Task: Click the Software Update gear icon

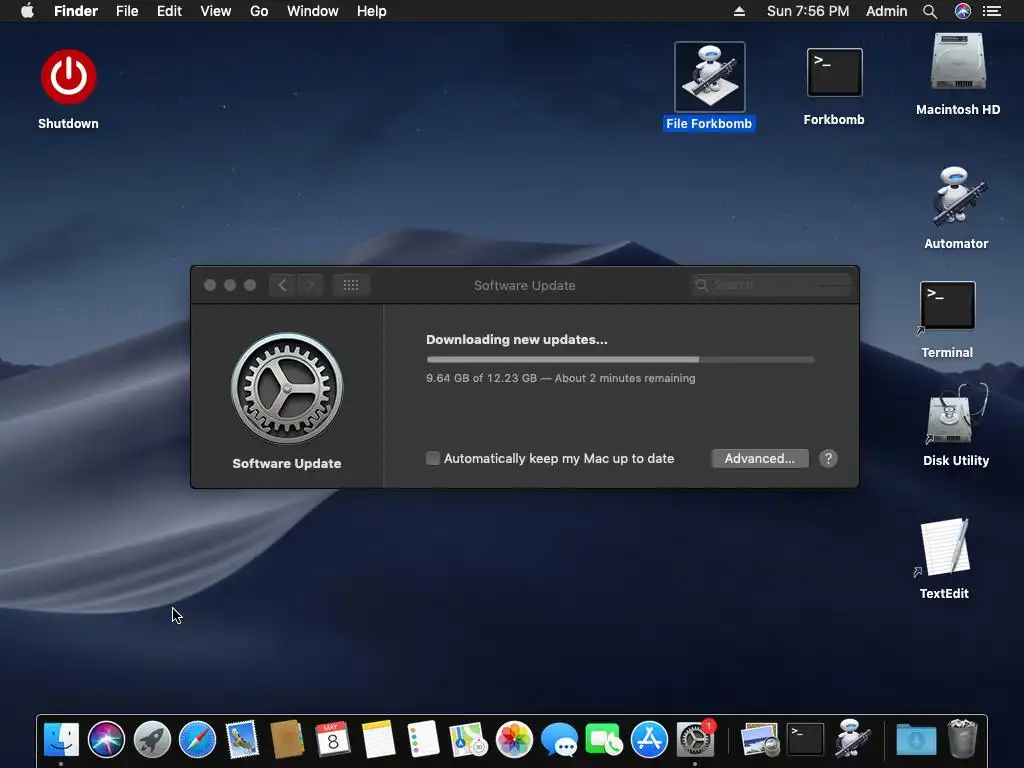Action: point(287,389)
